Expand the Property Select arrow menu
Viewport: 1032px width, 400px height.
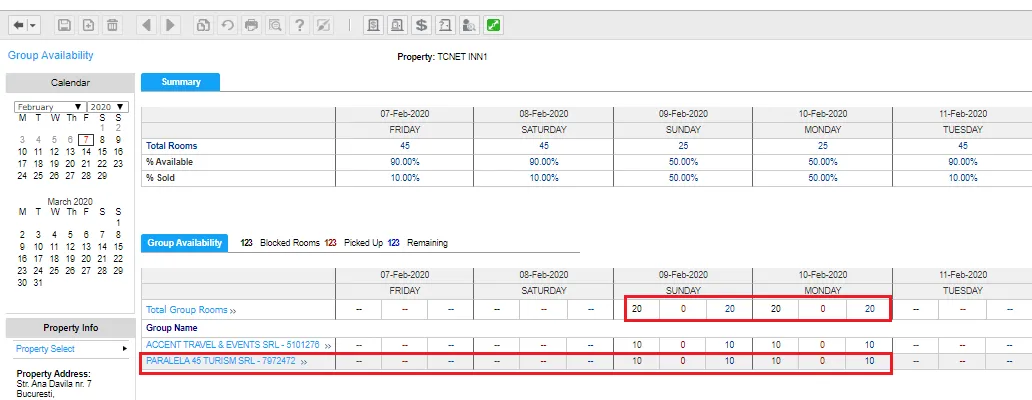pos(125,349)
